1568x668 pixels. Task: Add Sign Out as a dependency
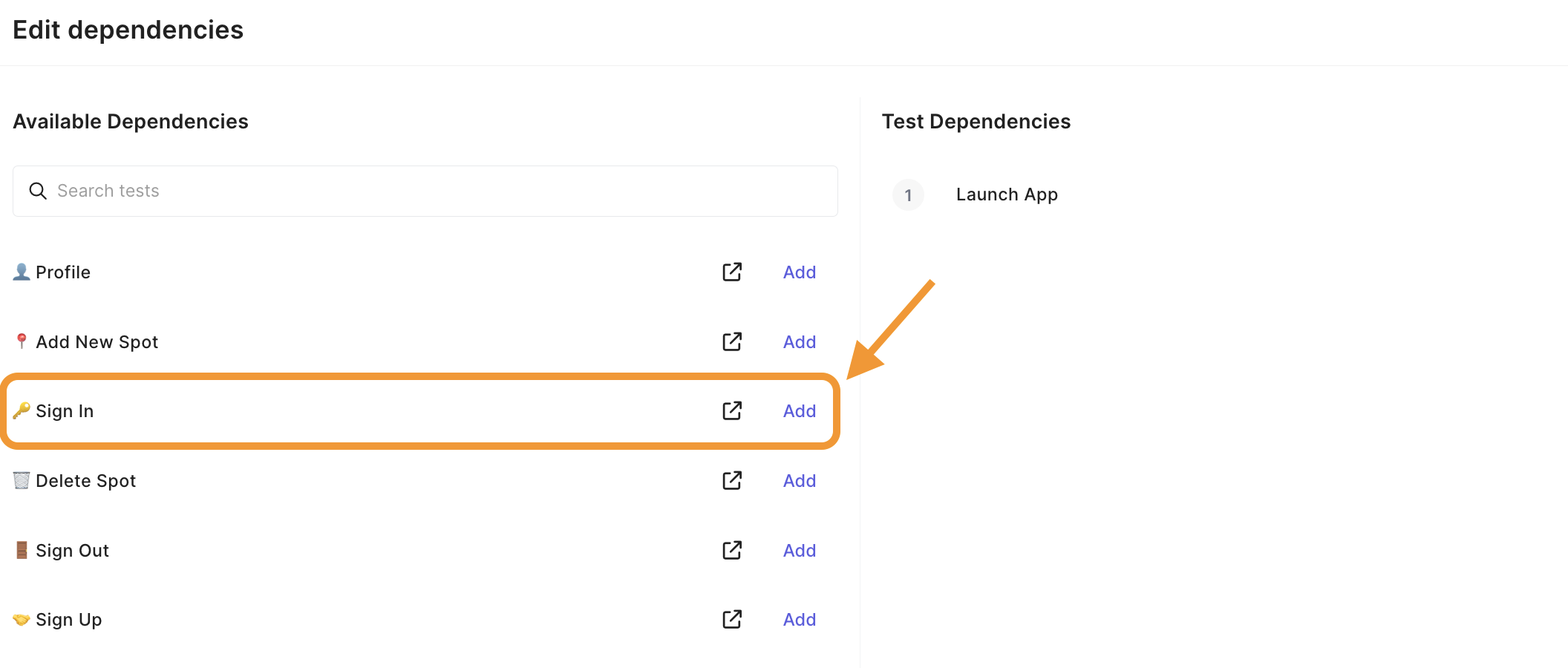799,551
